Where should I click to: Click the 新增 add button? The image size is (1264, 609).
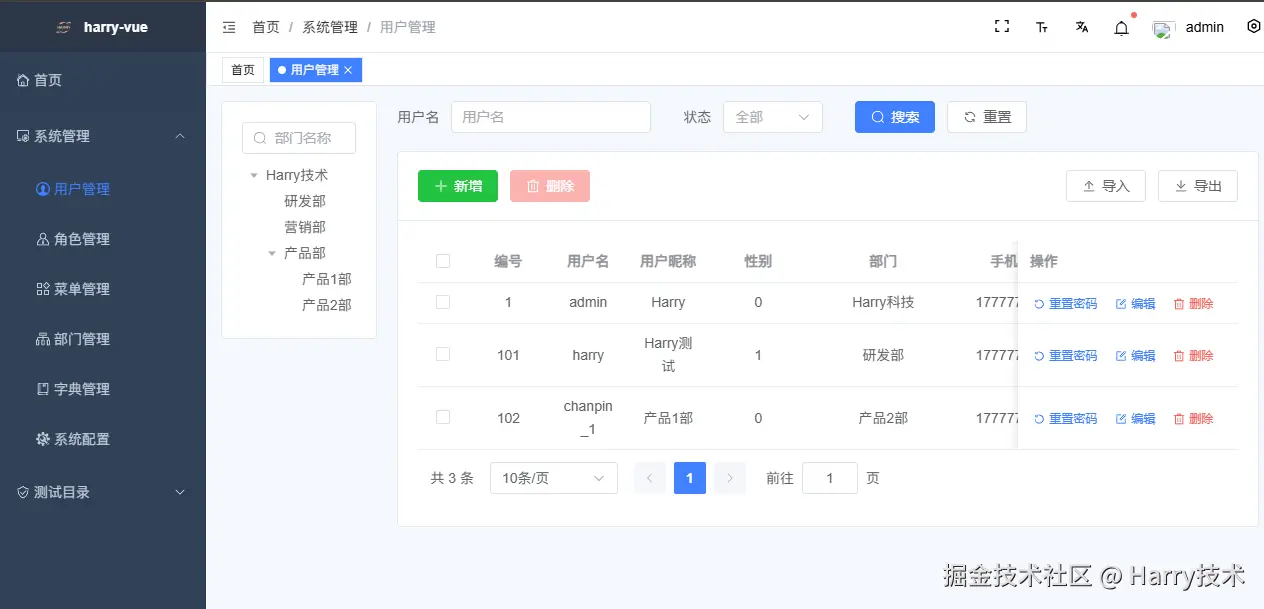(457, 186)
